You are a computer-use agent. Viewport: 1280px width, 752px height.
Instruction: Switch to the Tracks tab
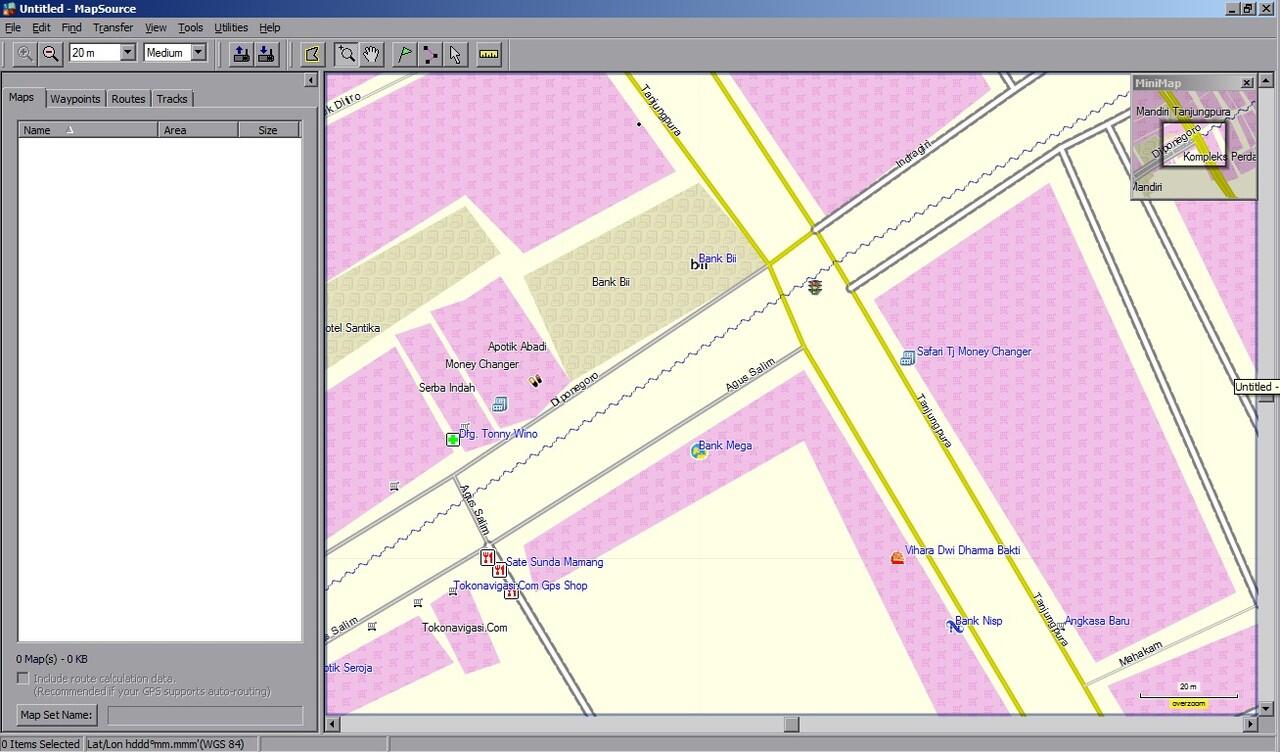pos(172,99)
